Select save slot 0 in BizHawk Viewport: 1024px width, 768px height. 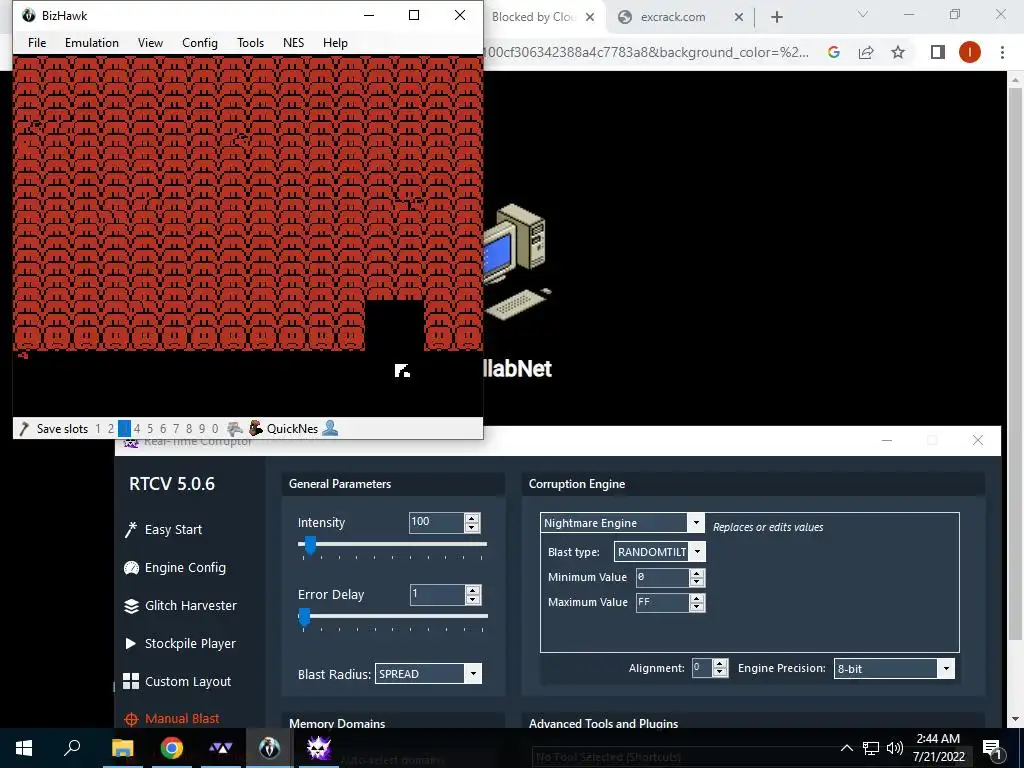(x=215, y=429)
